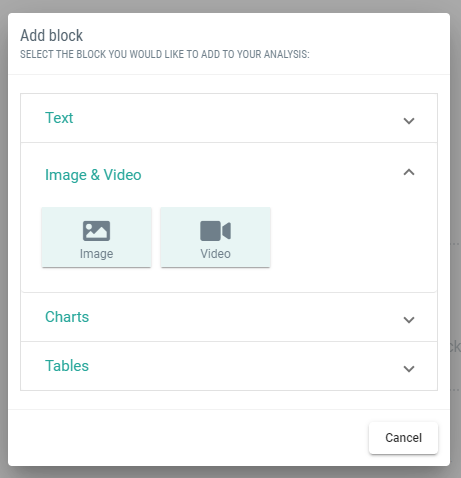Screen dimensions: 461x478
Task: Click the Cancel button
Action: point(403,438)
